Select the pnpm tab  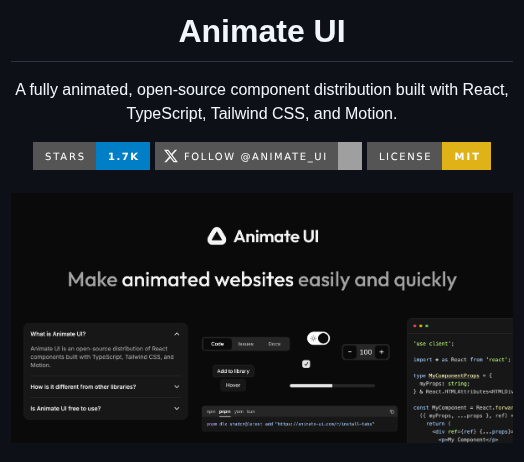[225, 412]
